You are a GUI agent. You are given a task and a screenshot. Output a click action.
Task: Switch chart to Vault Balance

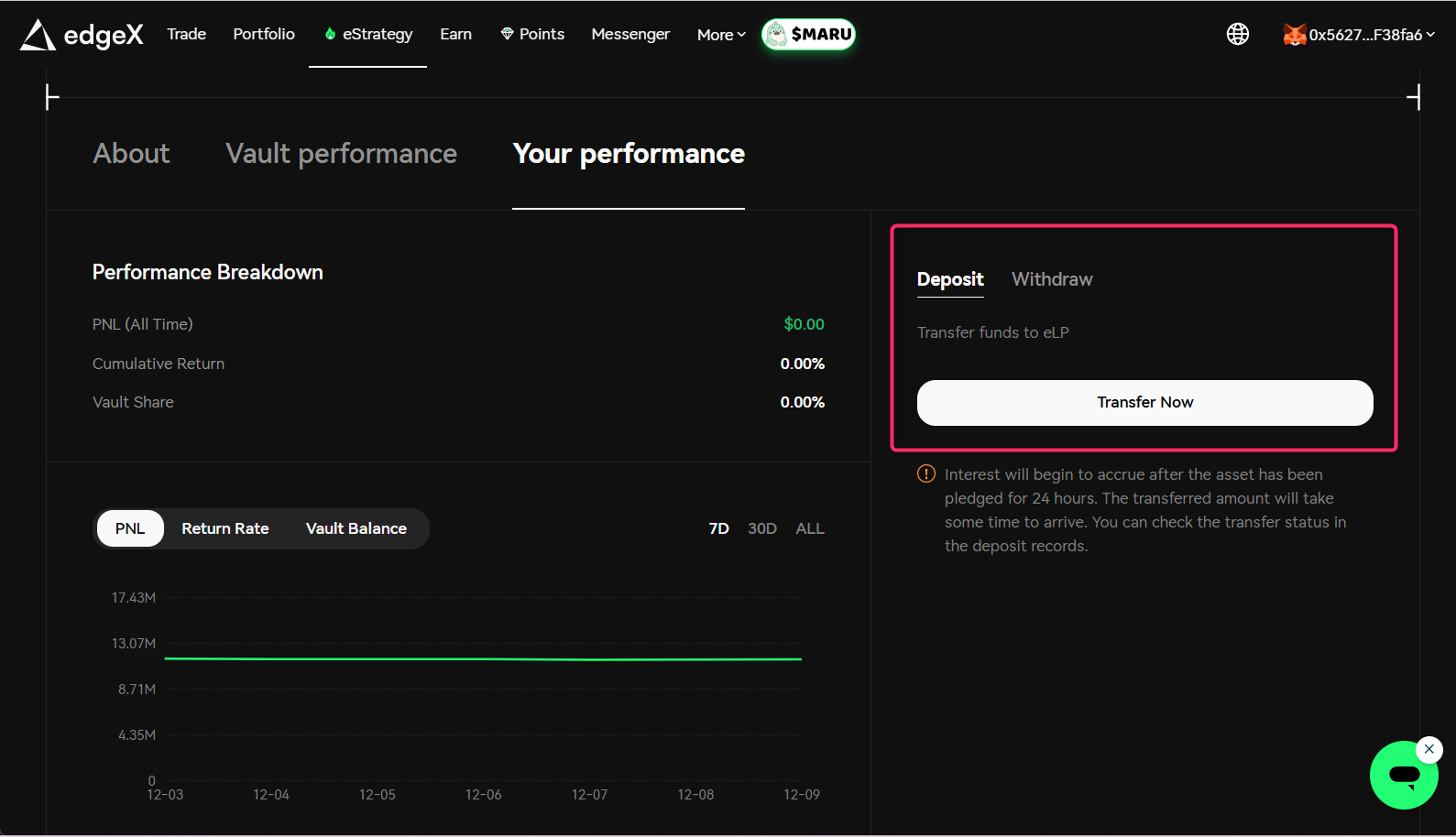pos(356,528)
